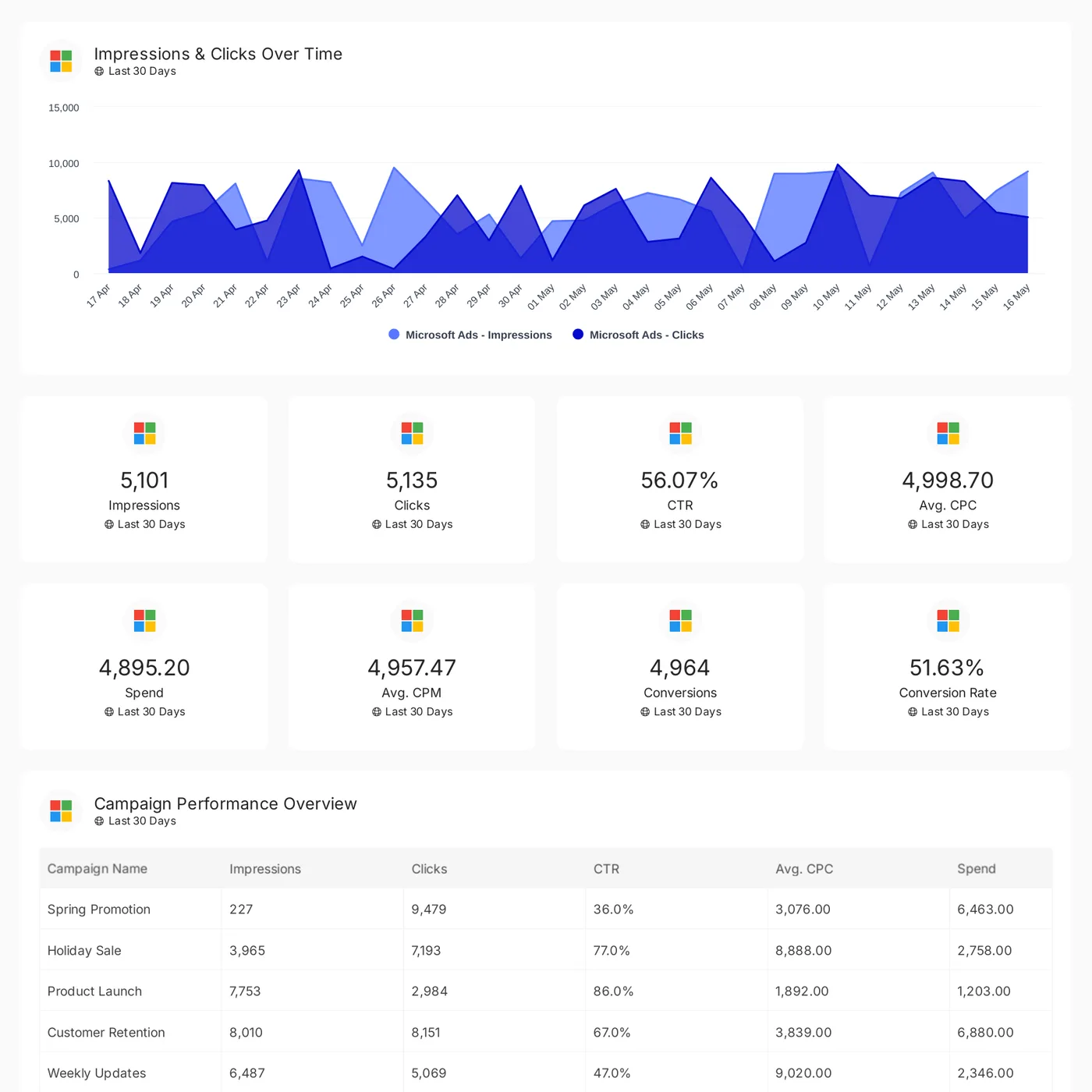Screen dimensions: 1092x1092
Task: Click the Microsoft logo on the Conversions card
Action: point(680,621)
